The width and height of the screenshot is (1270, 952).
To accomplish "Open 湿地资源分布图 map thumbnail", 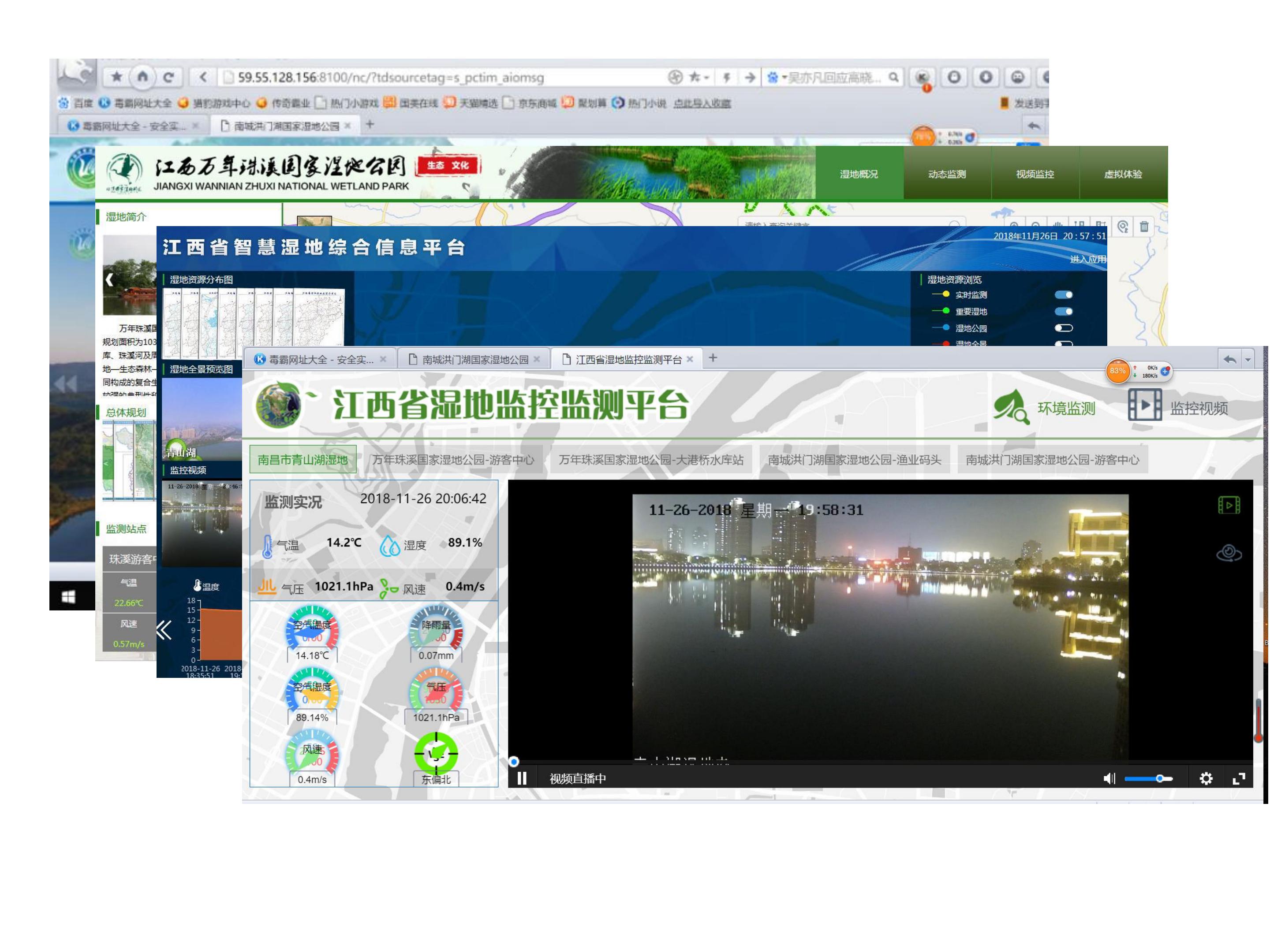I will click(x=253, y=323).
